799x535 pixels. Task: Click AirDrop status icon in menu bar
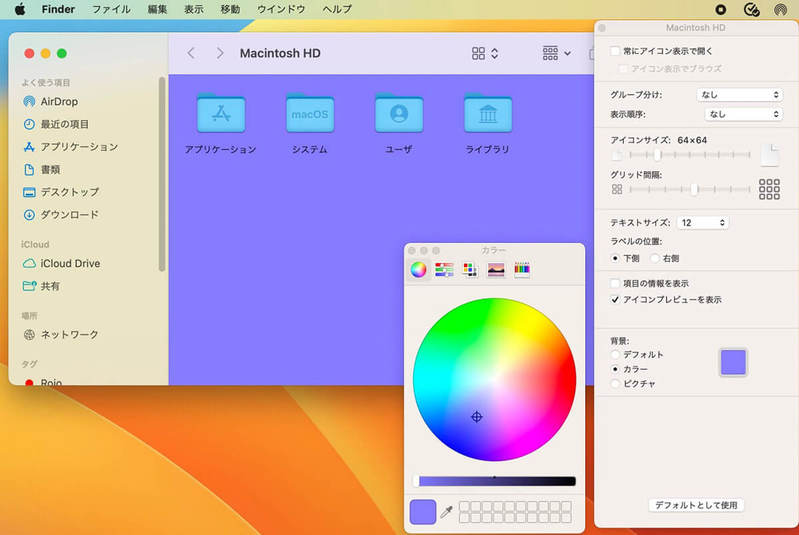coord(780,9)
